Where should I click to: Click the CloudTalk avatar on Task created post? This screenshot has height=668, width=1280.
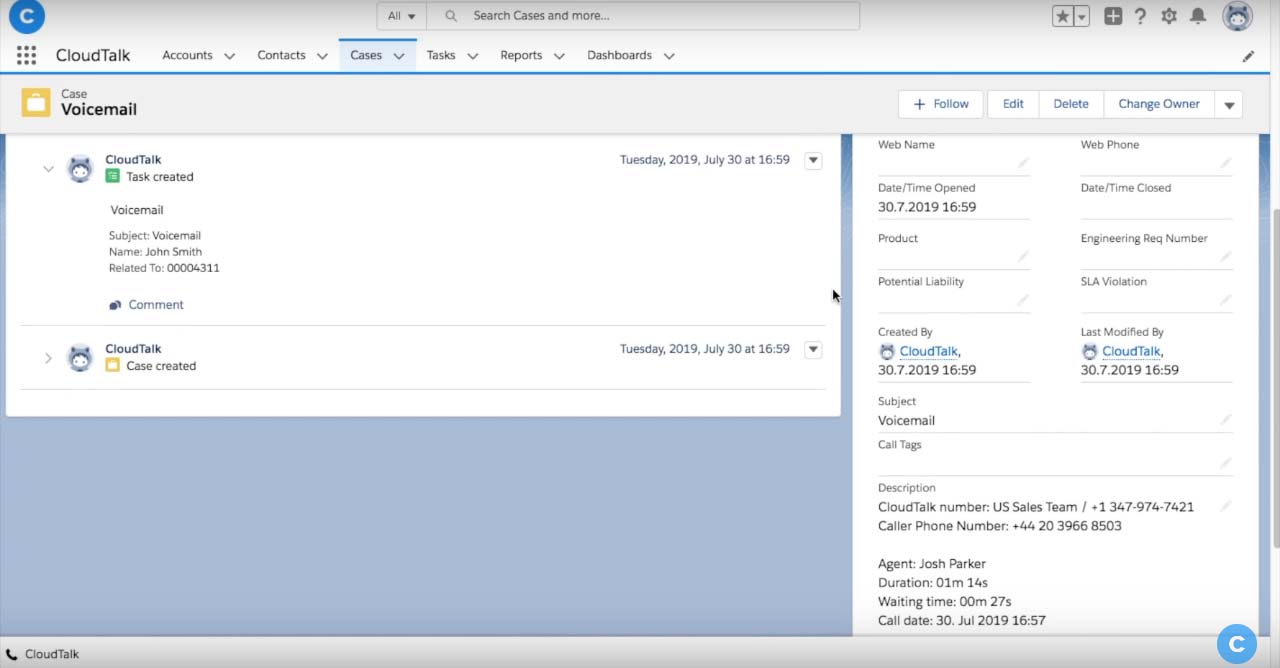tap(80, 168)
